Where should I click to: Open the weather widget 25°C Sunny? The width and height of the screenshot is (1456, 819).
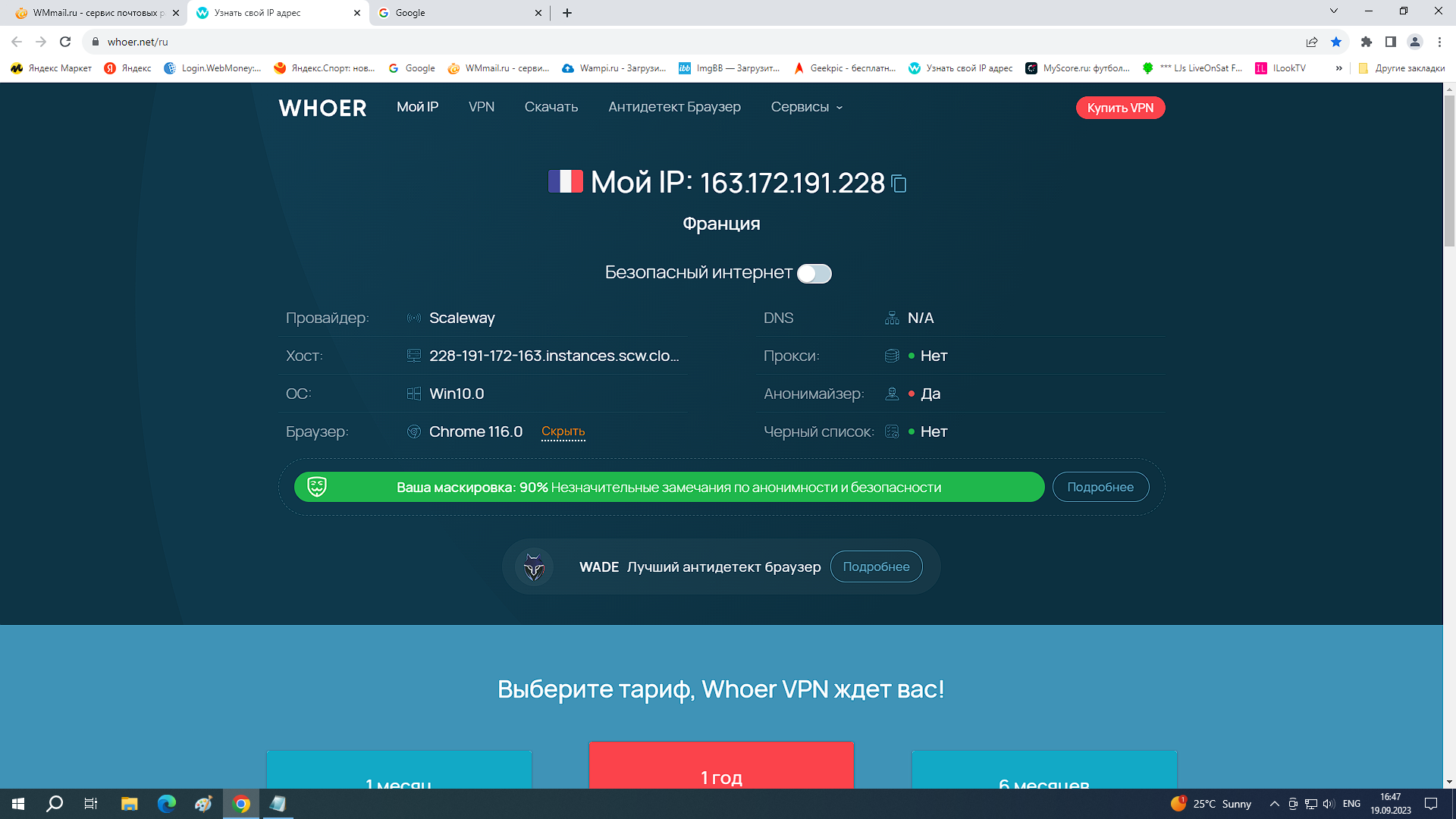click(x=1211, y=804)
